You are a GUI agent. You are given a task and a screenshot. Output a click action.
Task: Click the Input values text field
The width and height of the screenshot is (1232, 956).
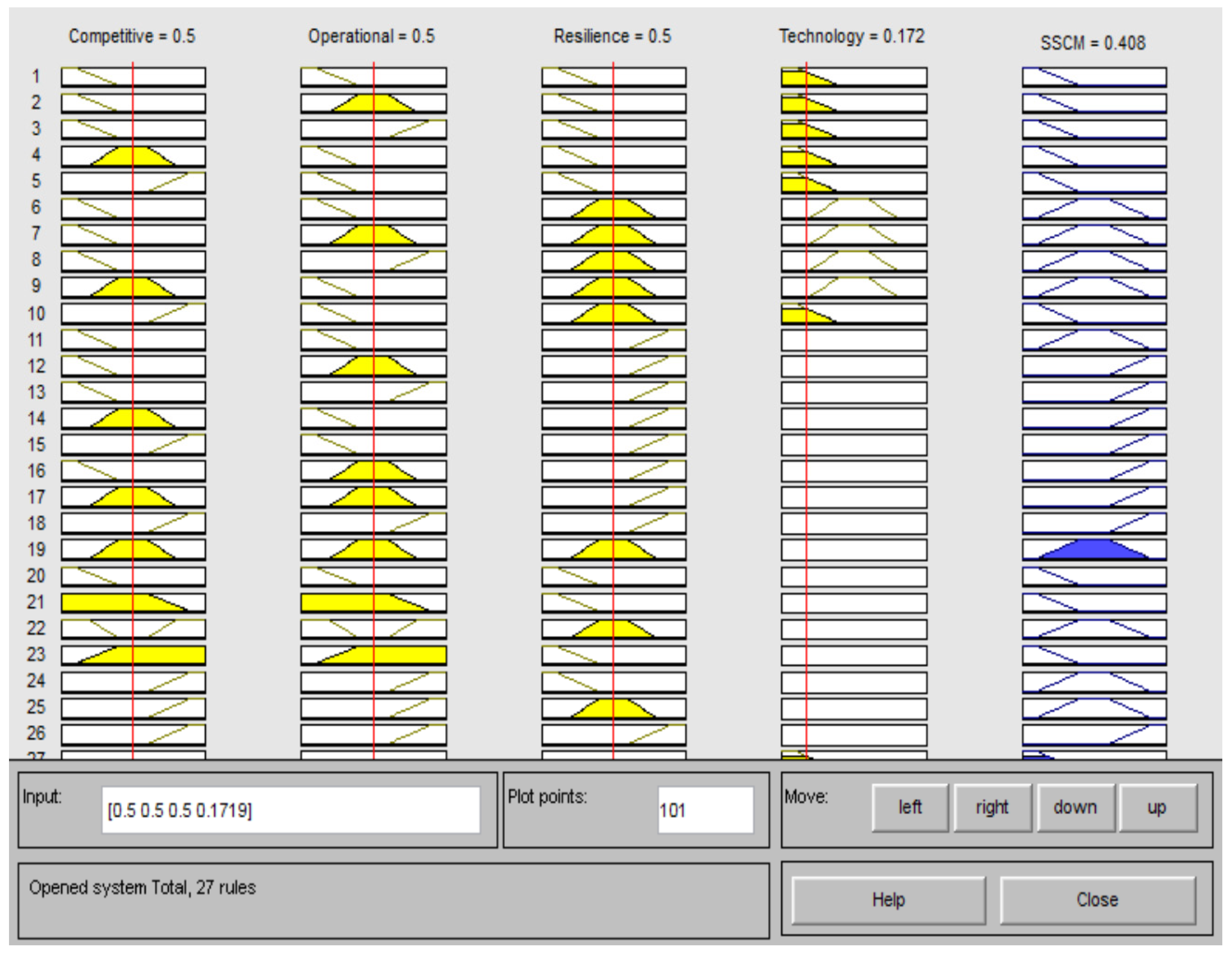pyautogui.click(x=291, y=811)
